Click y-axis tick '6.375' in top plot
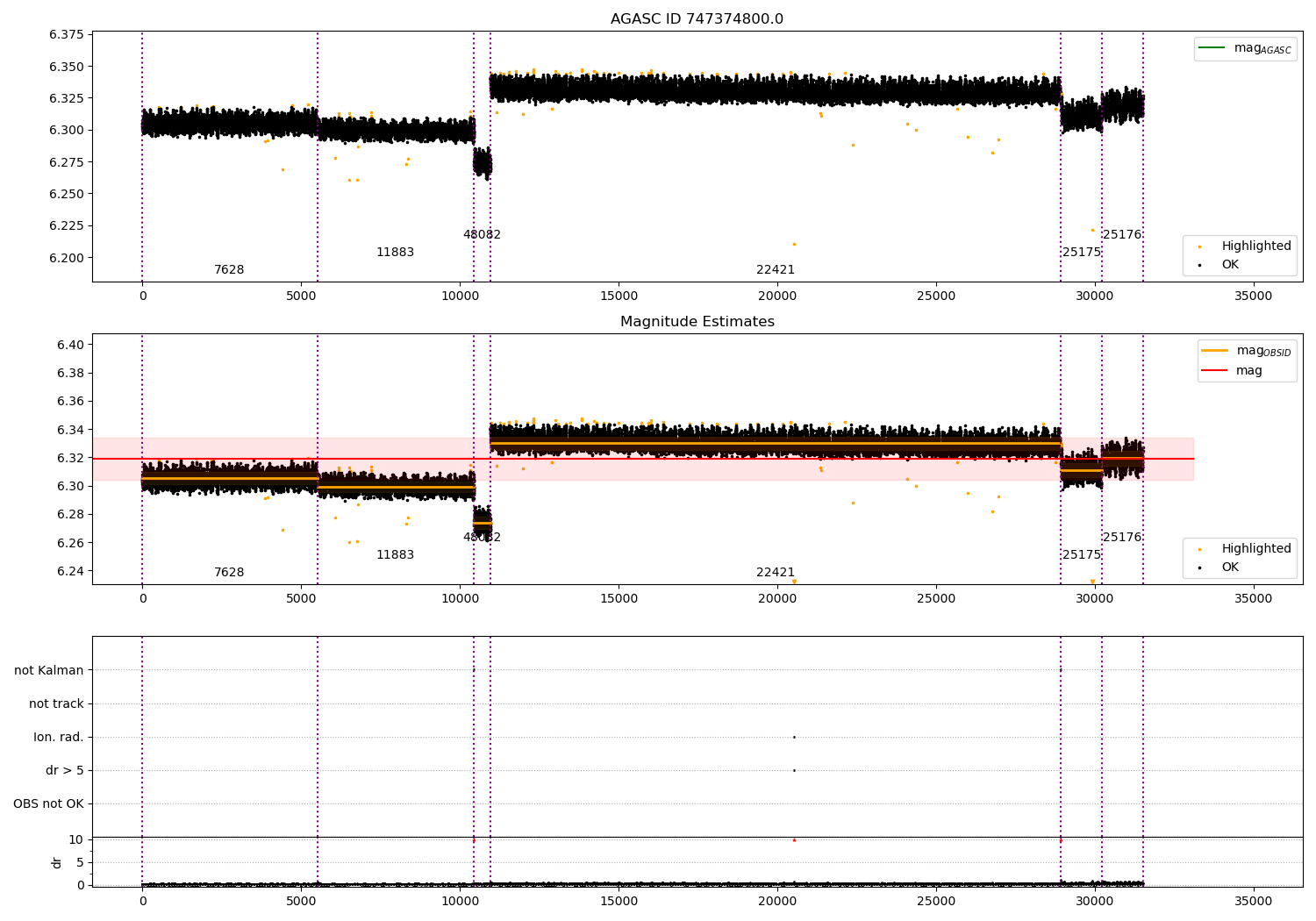1316x921 pixels. coord(67,35)
